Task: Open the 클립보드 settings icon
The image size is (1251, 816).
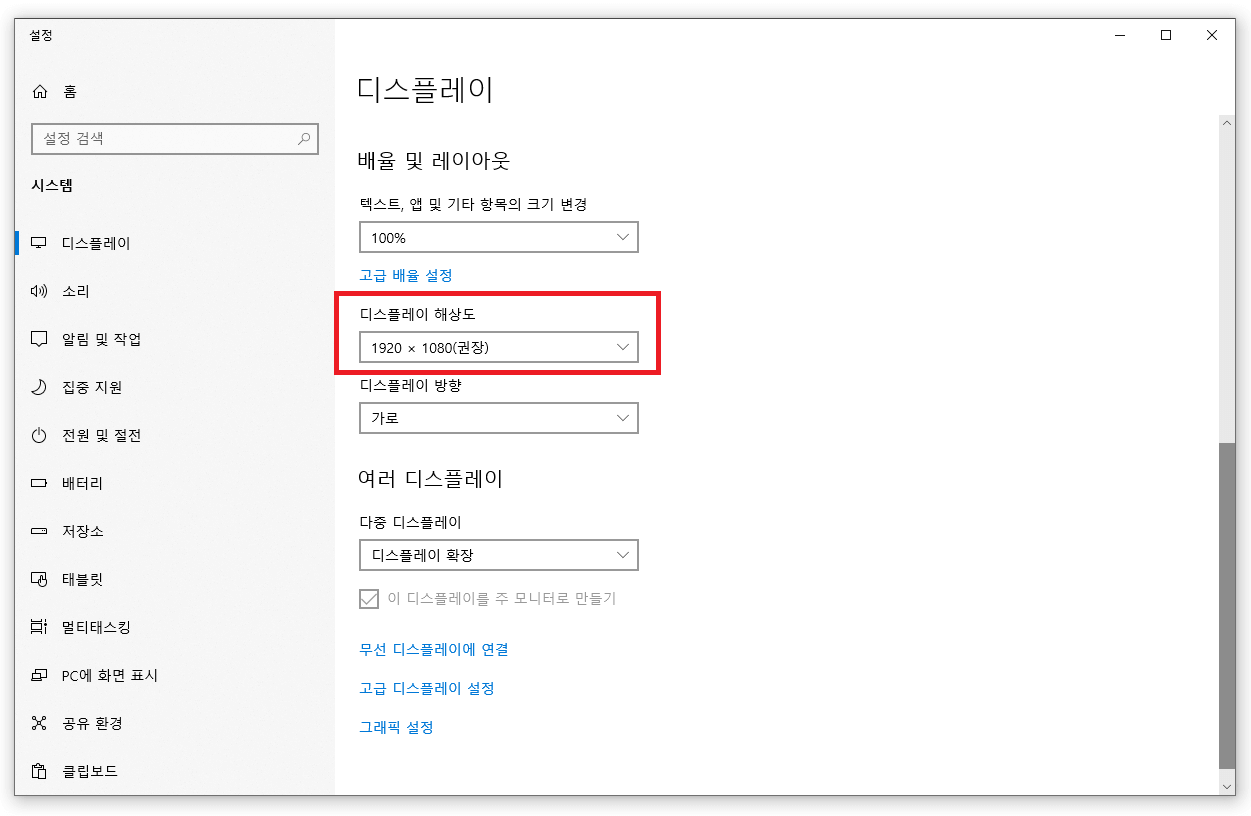Action: tap(40, 771)
